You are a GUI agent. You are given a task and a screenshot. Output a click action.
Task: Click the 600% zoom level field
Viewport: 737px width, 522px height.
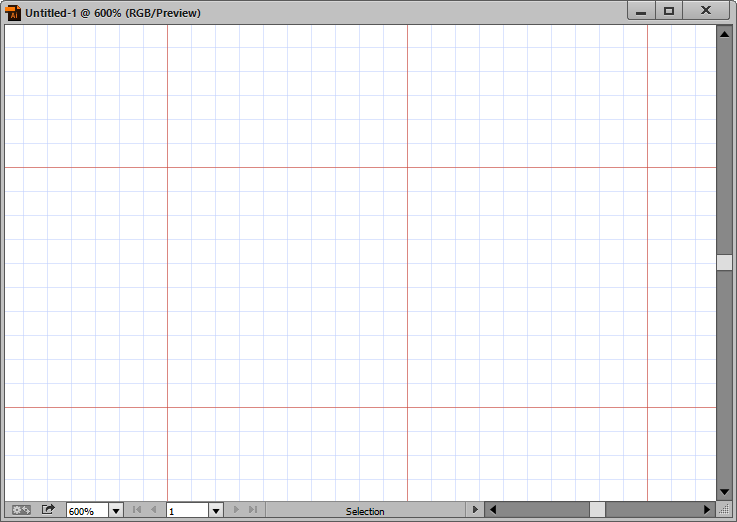point(87,511)
